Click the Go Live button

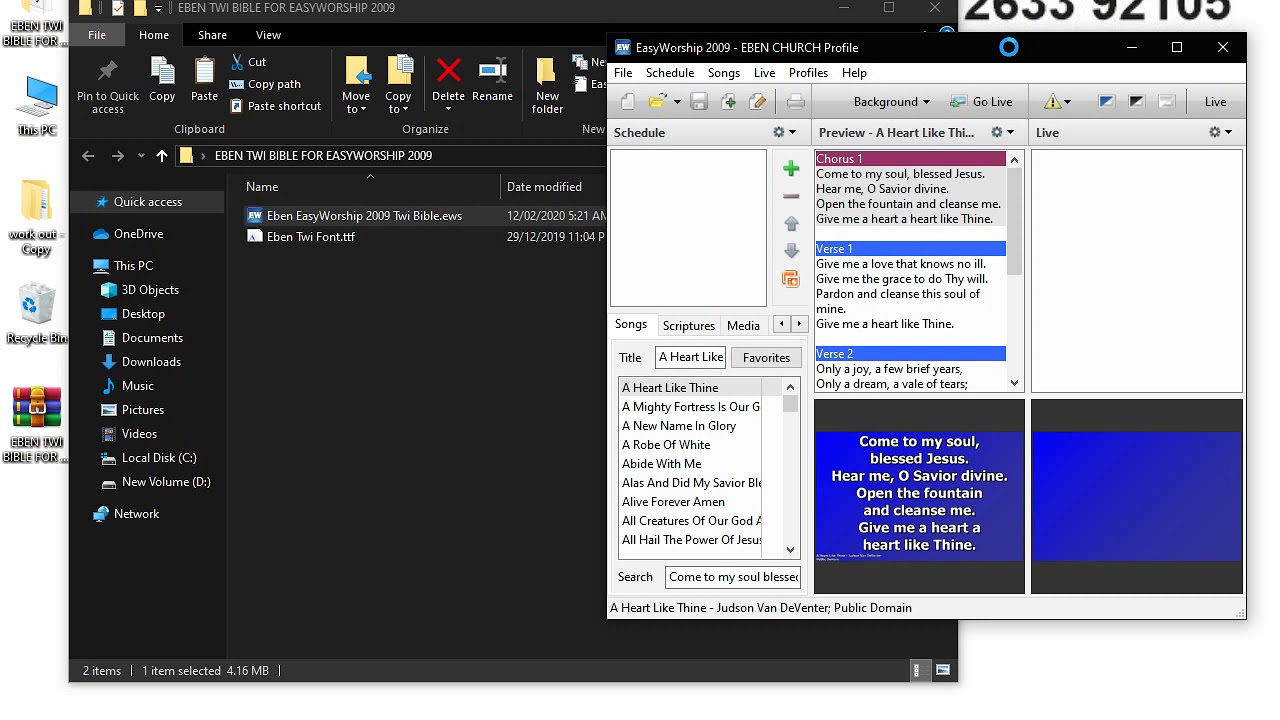(x=982, y=102)
